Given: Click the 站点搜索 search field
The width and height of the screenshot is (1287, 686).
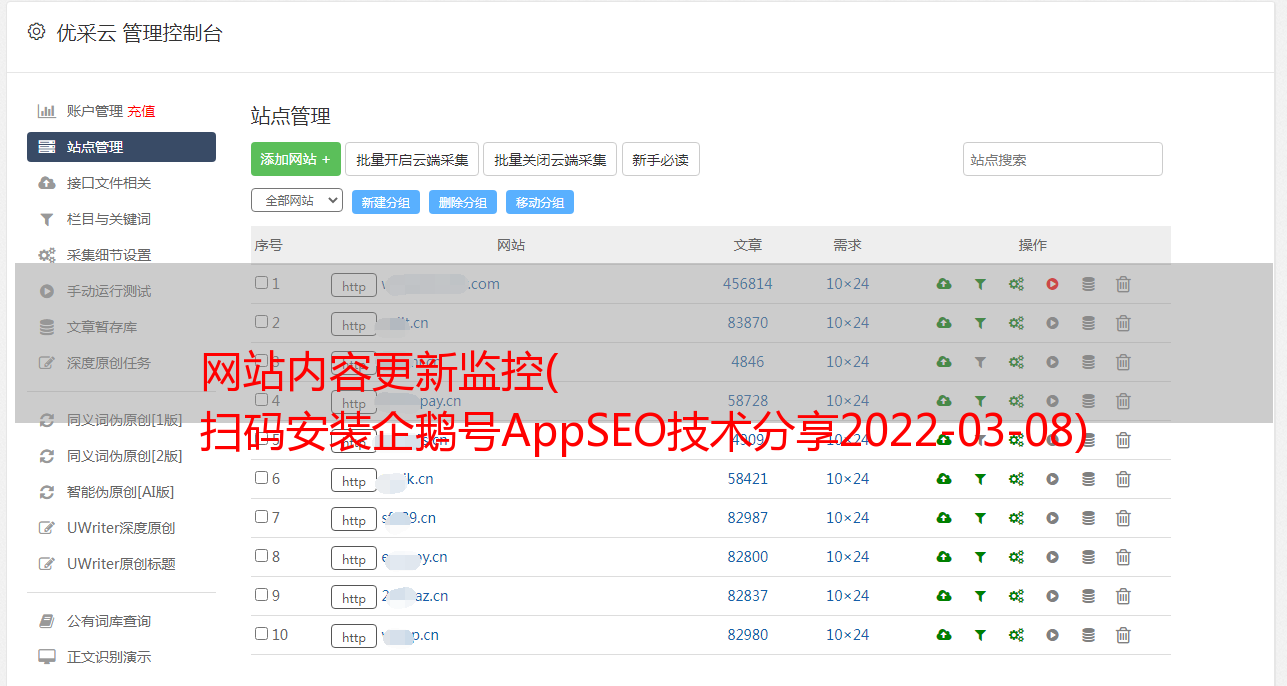Looking at the screenshot, I should coord(1062,159).
